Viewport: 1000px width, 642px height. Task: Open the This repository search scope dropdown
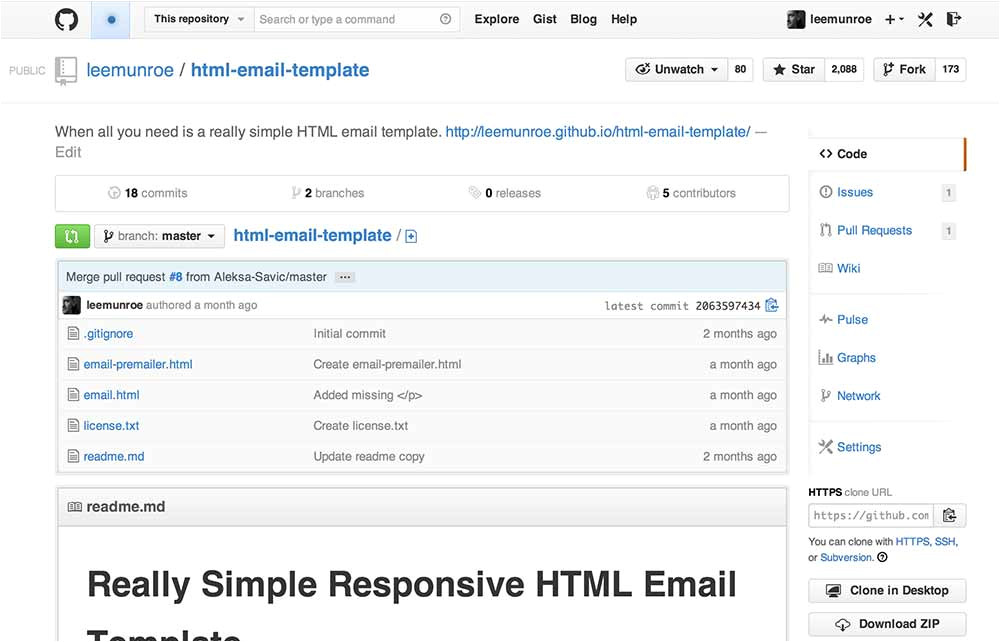[199, 19]
